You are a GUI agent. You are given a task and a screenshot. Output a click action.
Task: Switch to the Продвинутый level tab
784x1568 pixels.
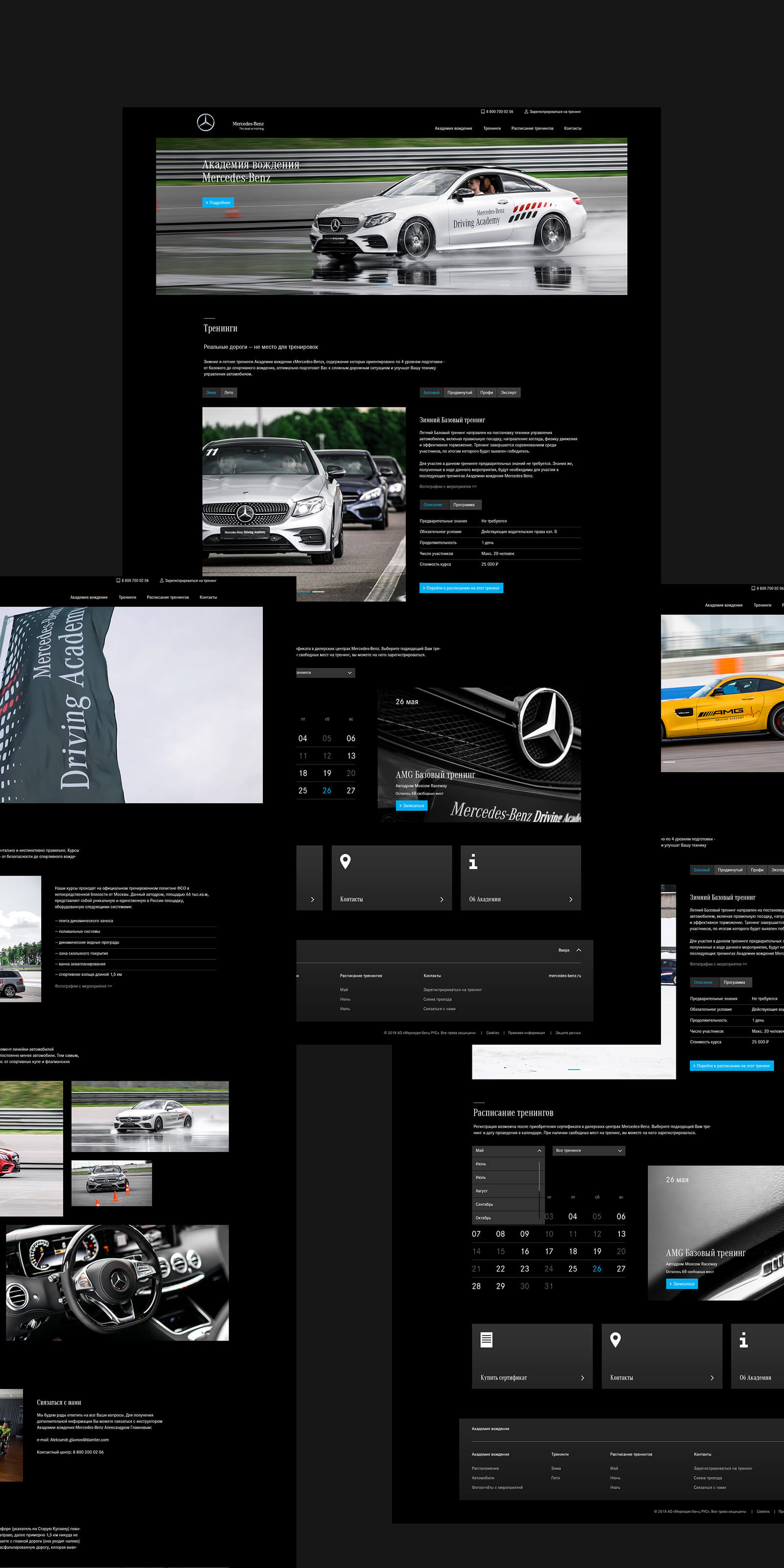pos(460,392)
